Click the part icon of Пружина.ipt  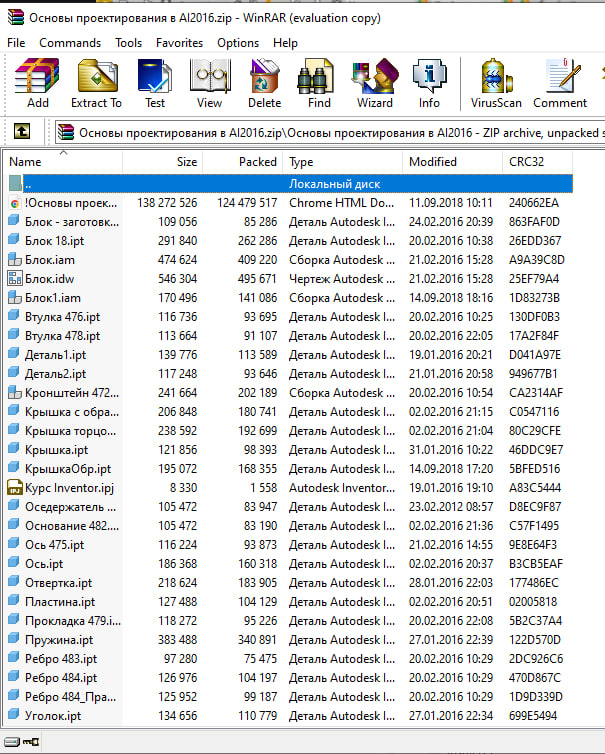pos(14,639)
